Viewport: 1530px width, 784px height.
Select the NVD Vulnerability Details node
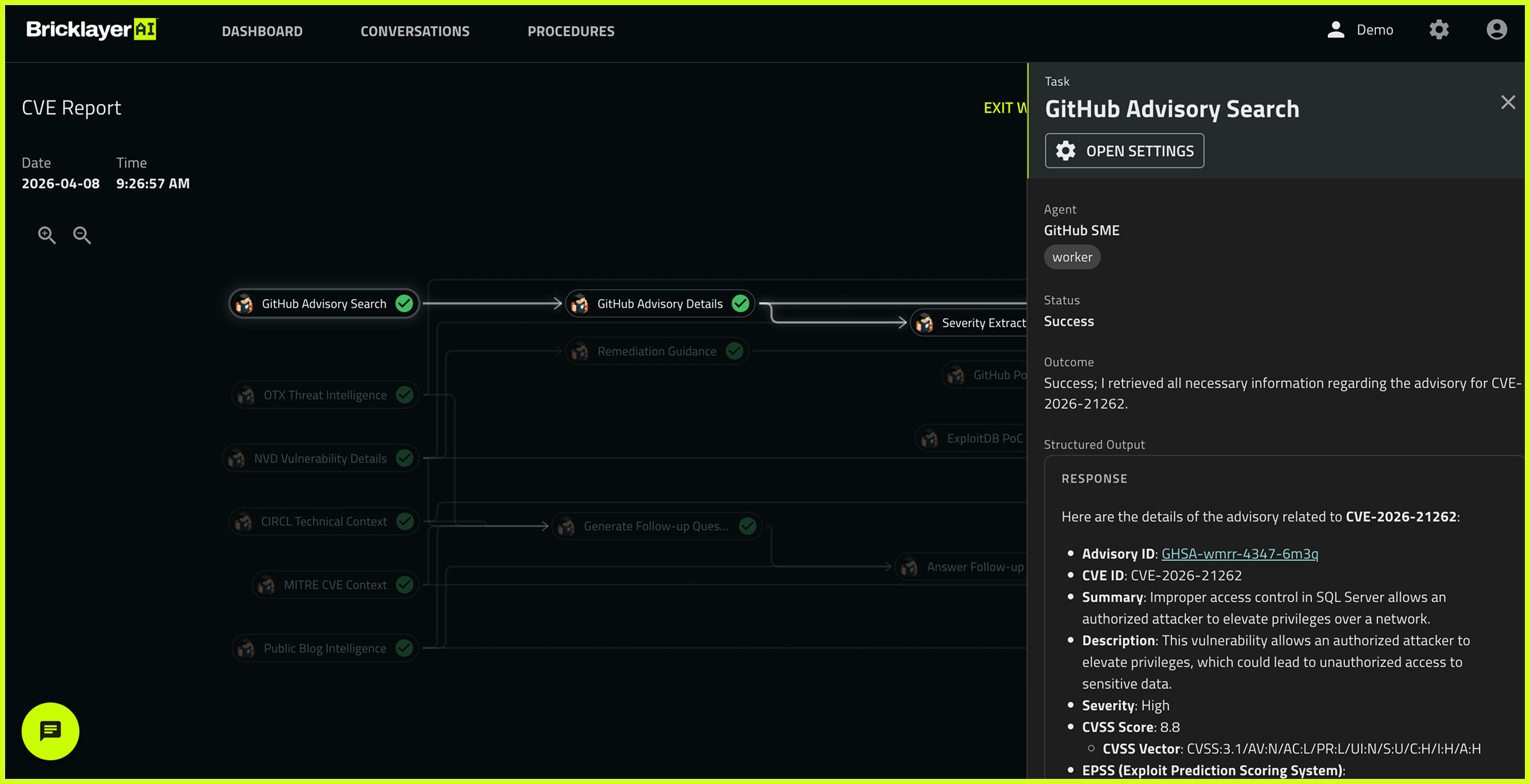click(320, 458)
